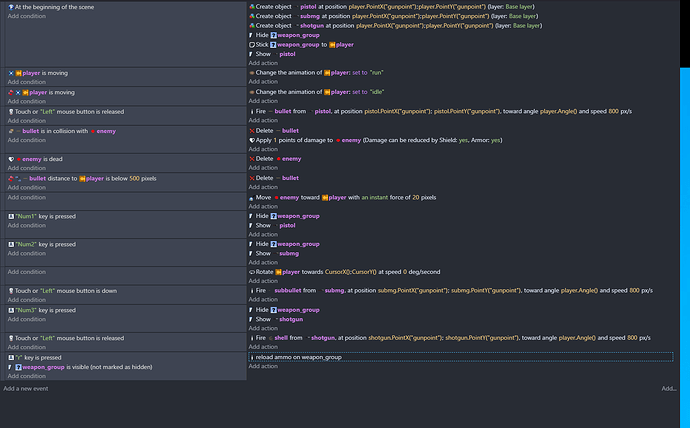Click the red X icon of Delete enemy

251,158
